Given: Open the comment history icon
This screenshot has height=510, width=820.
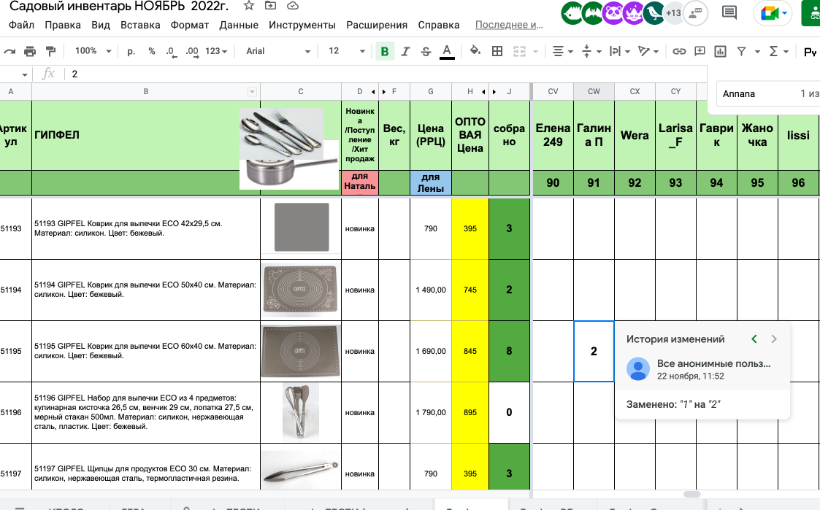Looking at the screenshot, I should point(730,13).
